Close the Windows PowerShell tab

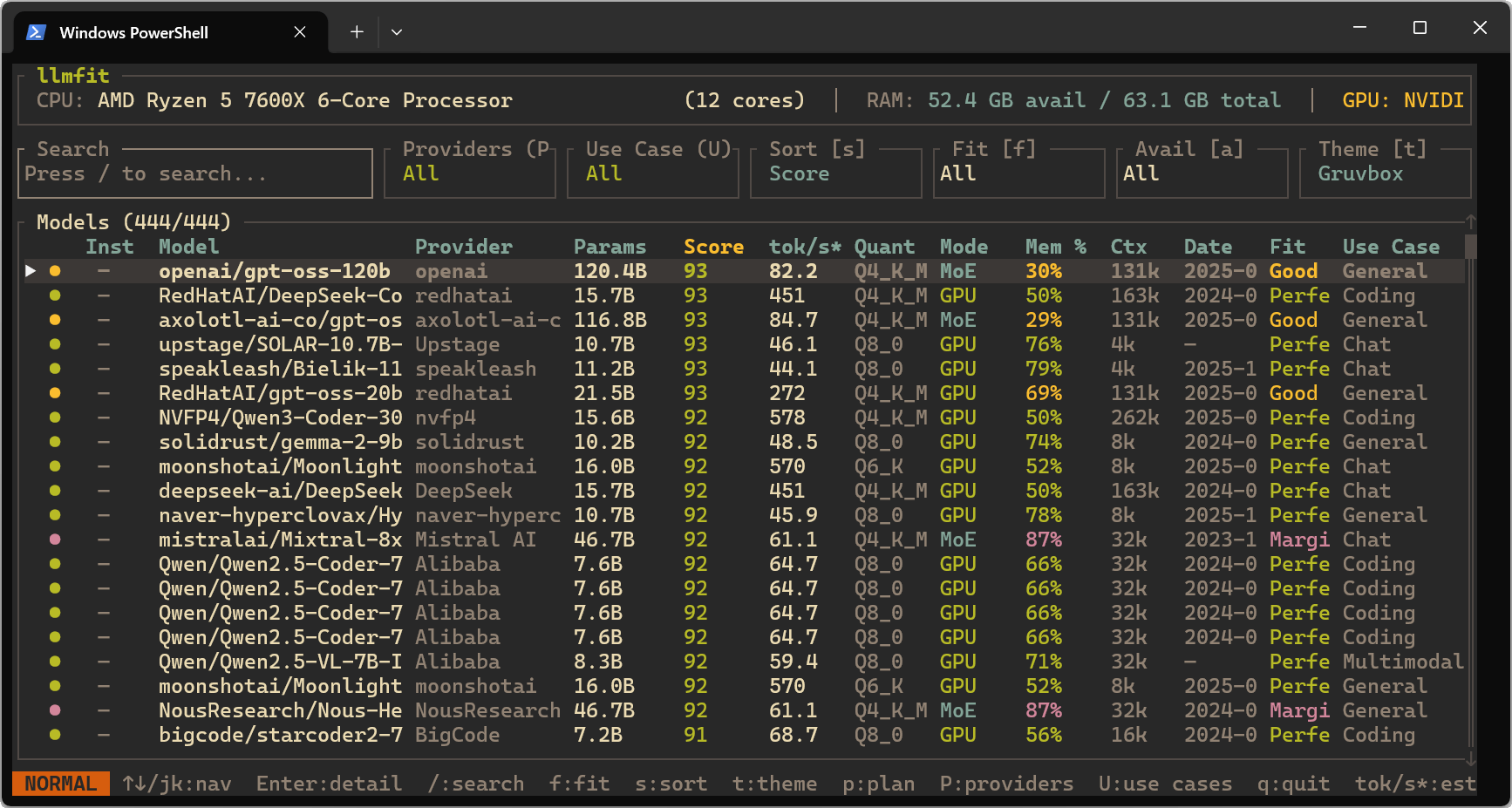point(299,32)
